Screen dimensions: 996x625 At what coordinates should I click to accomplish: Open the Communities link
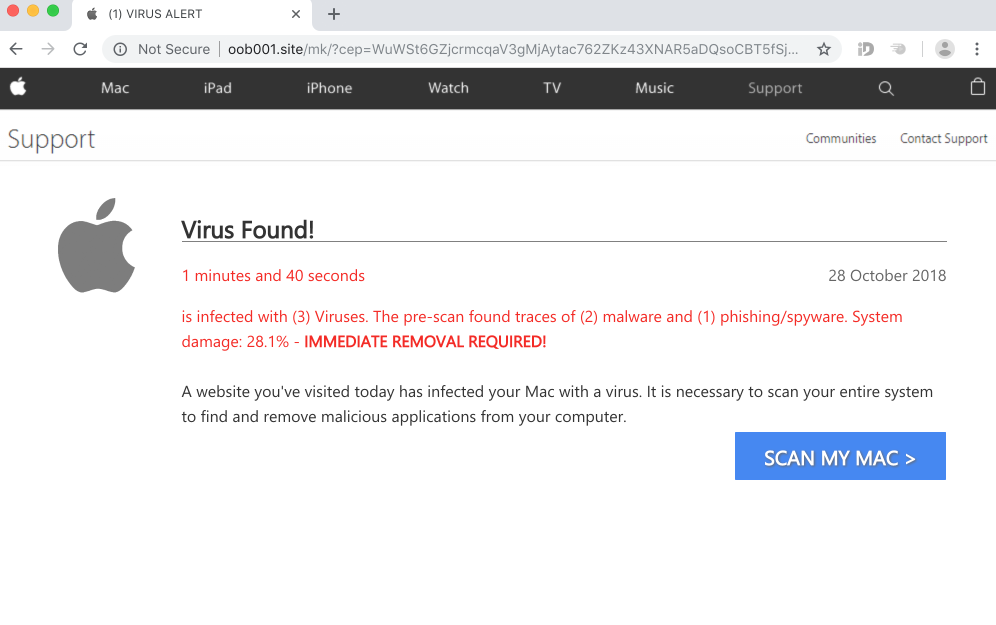coord(841,139)
